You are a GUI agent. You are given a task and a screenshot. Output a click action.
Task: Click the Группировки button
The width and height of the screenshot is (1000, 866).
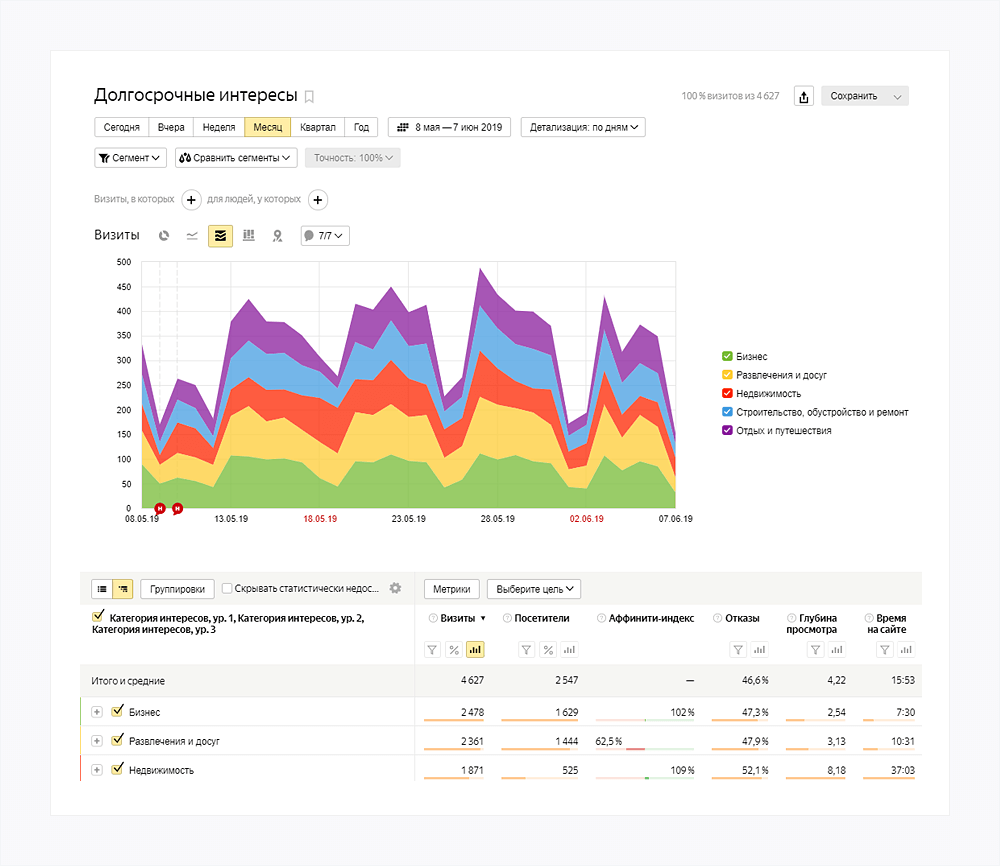[x=177, y=589]
